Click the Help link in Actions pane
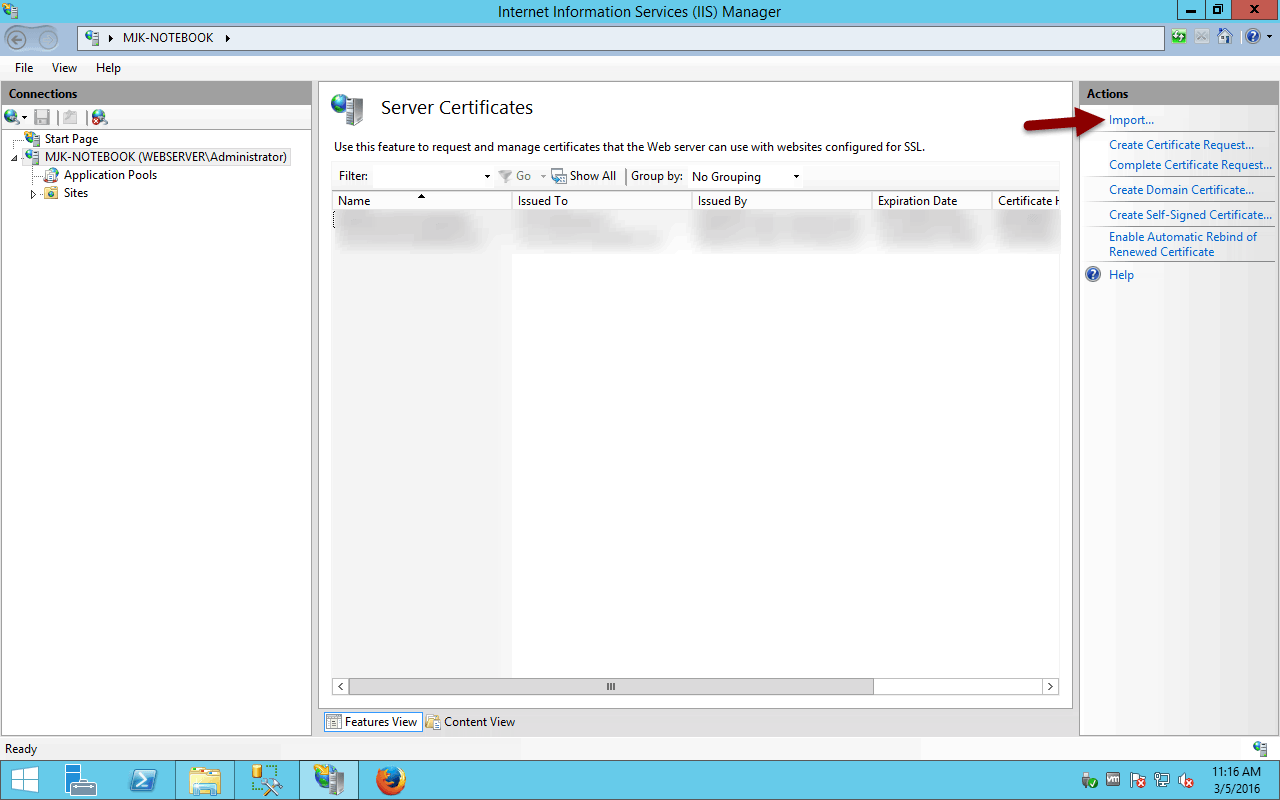 1121,275
